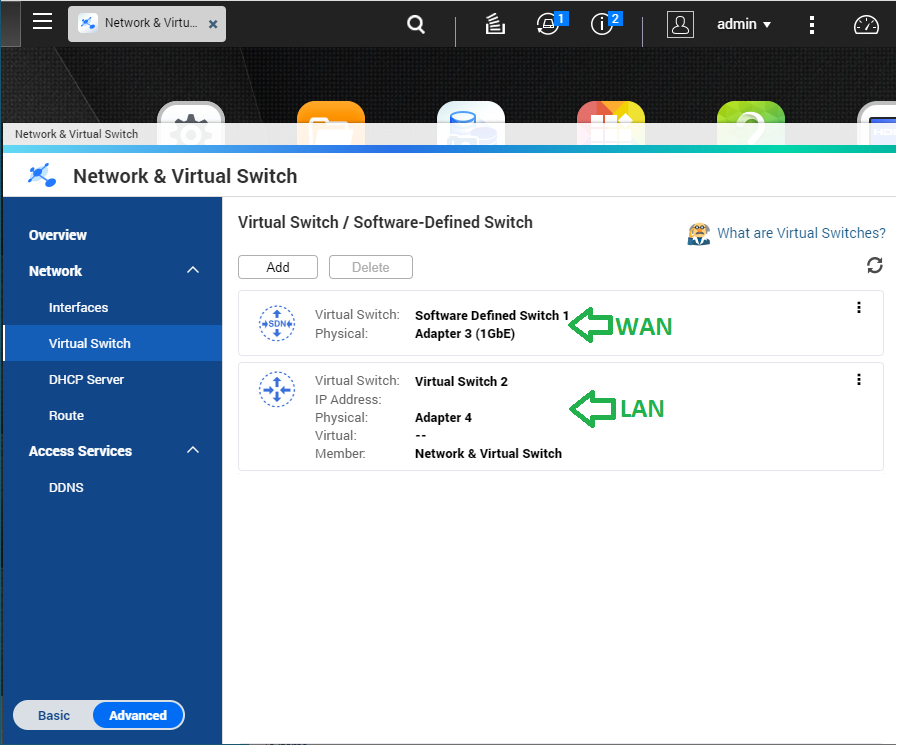Click the Network & Virtual Switch app logo
Image resolution: width=900 pixels, height=746 pixels.
pos(42,176)
